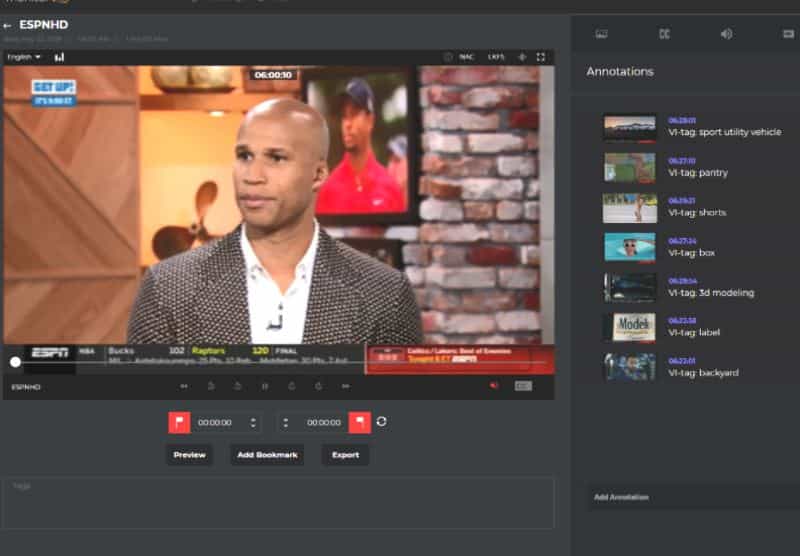The height and width of the screenshot is (556, 800).
Task: Toggle CC captions in the player bar
Action: point(522,386)
